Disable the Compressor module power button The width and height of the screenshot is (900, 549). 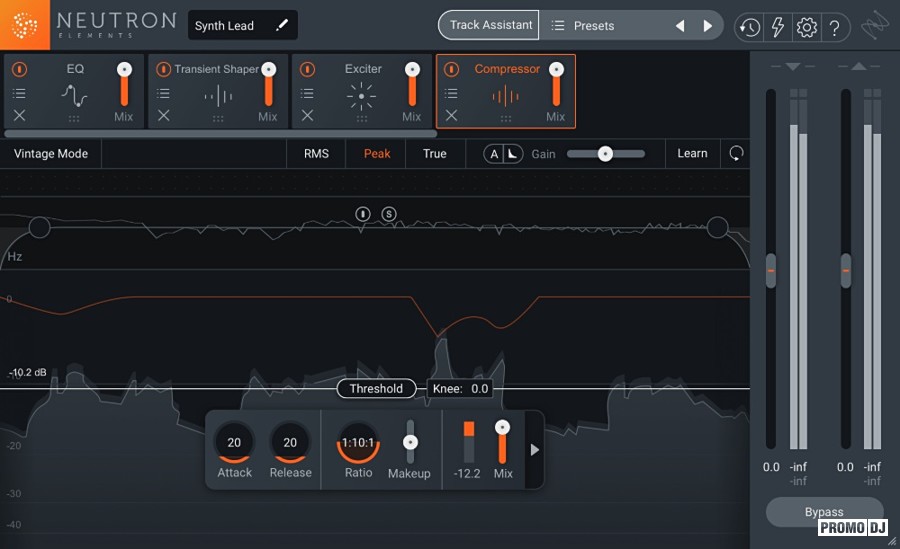(x=451, y=70)
